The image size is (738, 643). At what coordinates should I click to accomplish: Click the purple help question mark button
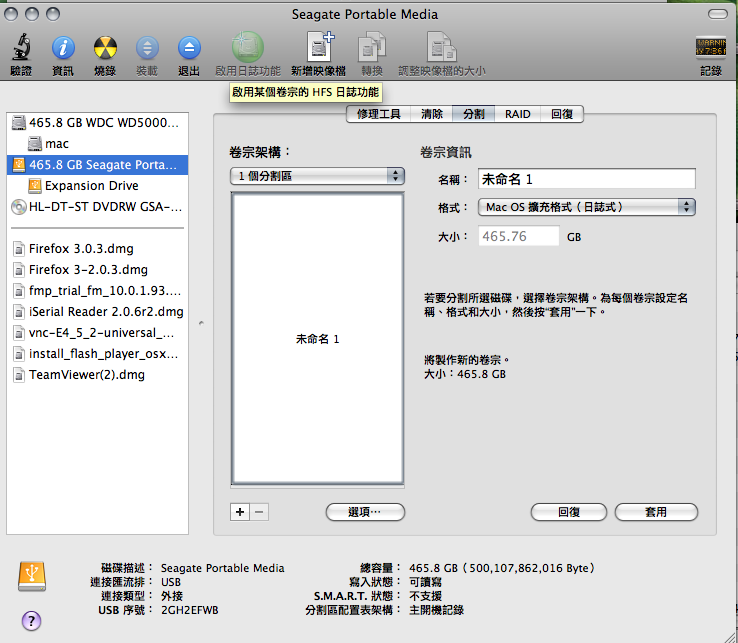pos(31,621)
